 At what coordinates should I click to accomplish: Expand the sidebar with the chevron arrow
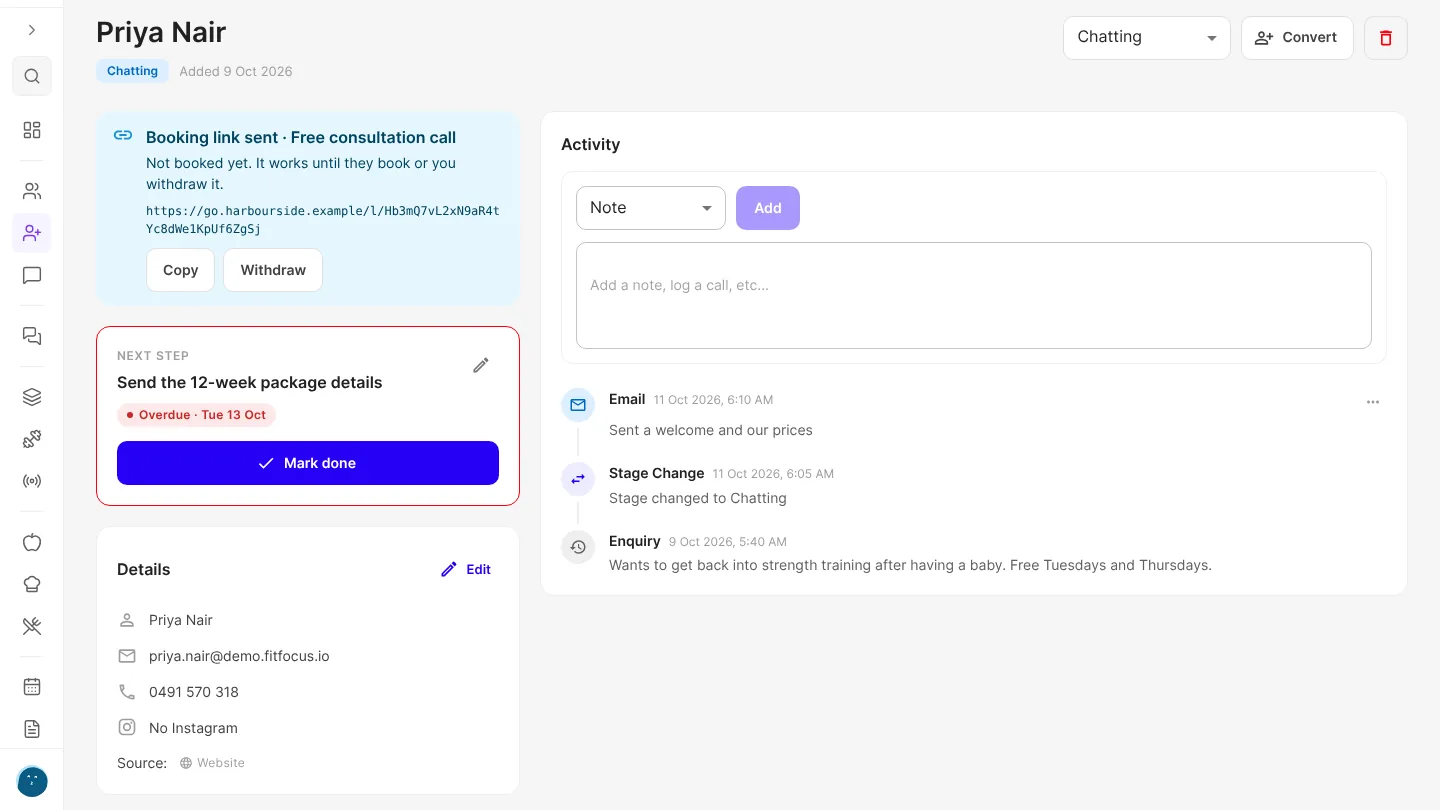[x=32, y=30]
